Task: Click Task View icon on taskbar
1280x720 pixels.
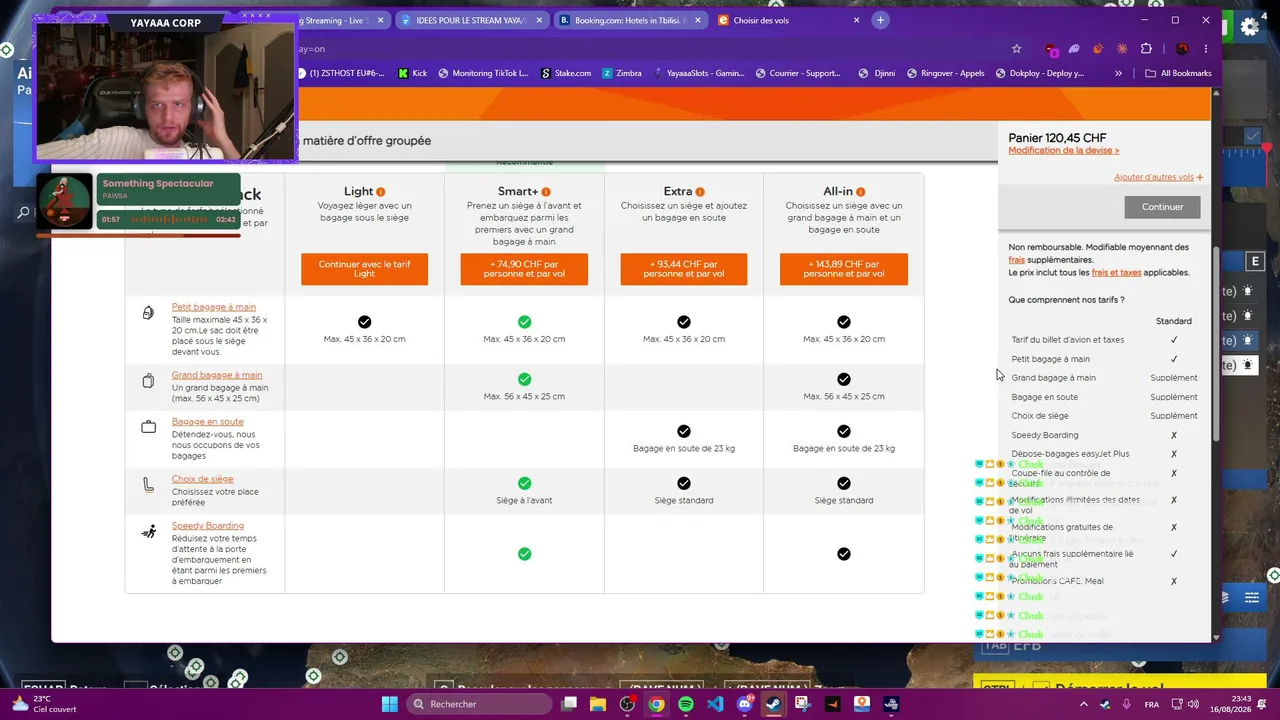Action: pos(568,704)
